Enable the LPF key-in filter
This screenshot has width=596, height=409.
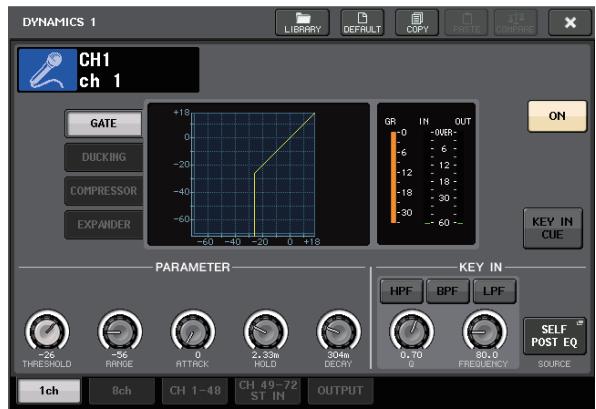[494, 291]
